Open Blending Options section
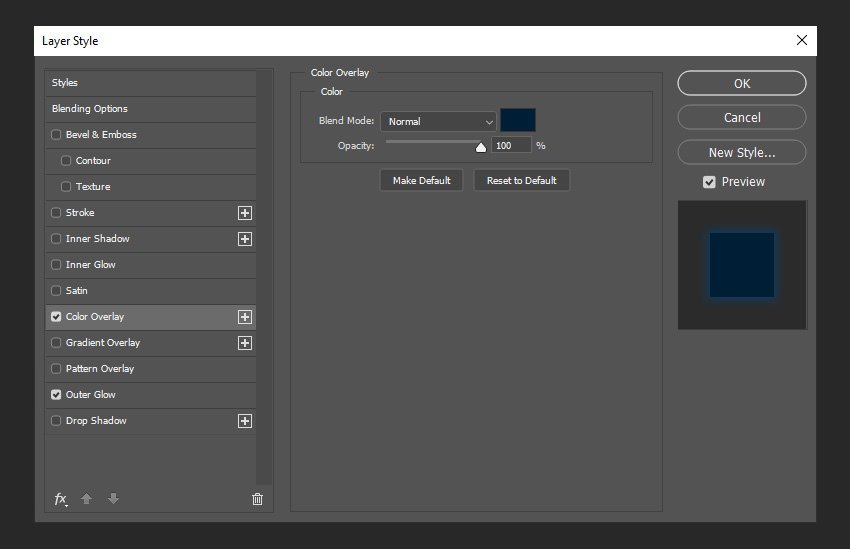Viewport: 850px width, 549px height. tap(151, 109)
